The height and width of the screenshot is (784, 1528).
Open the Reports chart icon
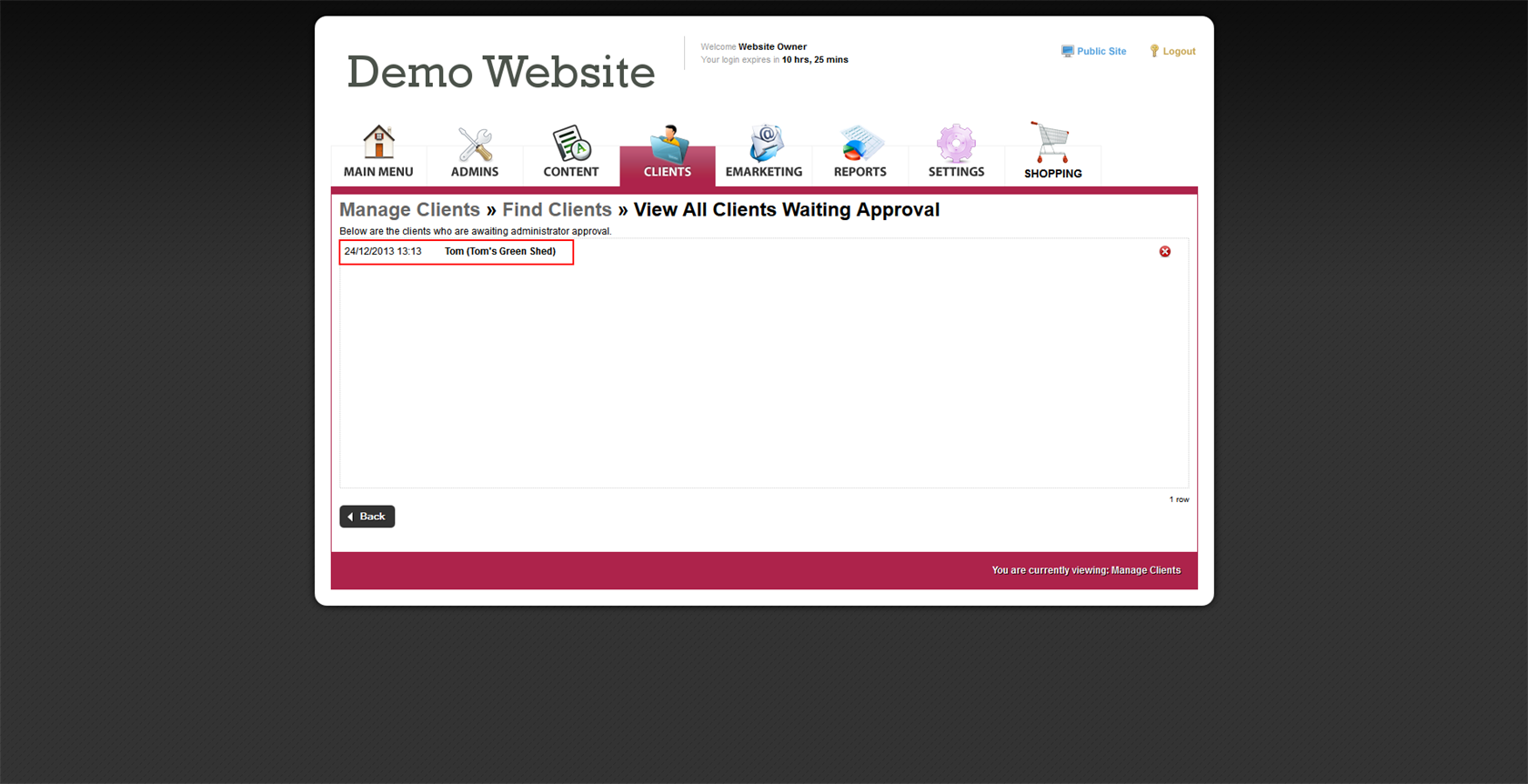pos(860,143)
